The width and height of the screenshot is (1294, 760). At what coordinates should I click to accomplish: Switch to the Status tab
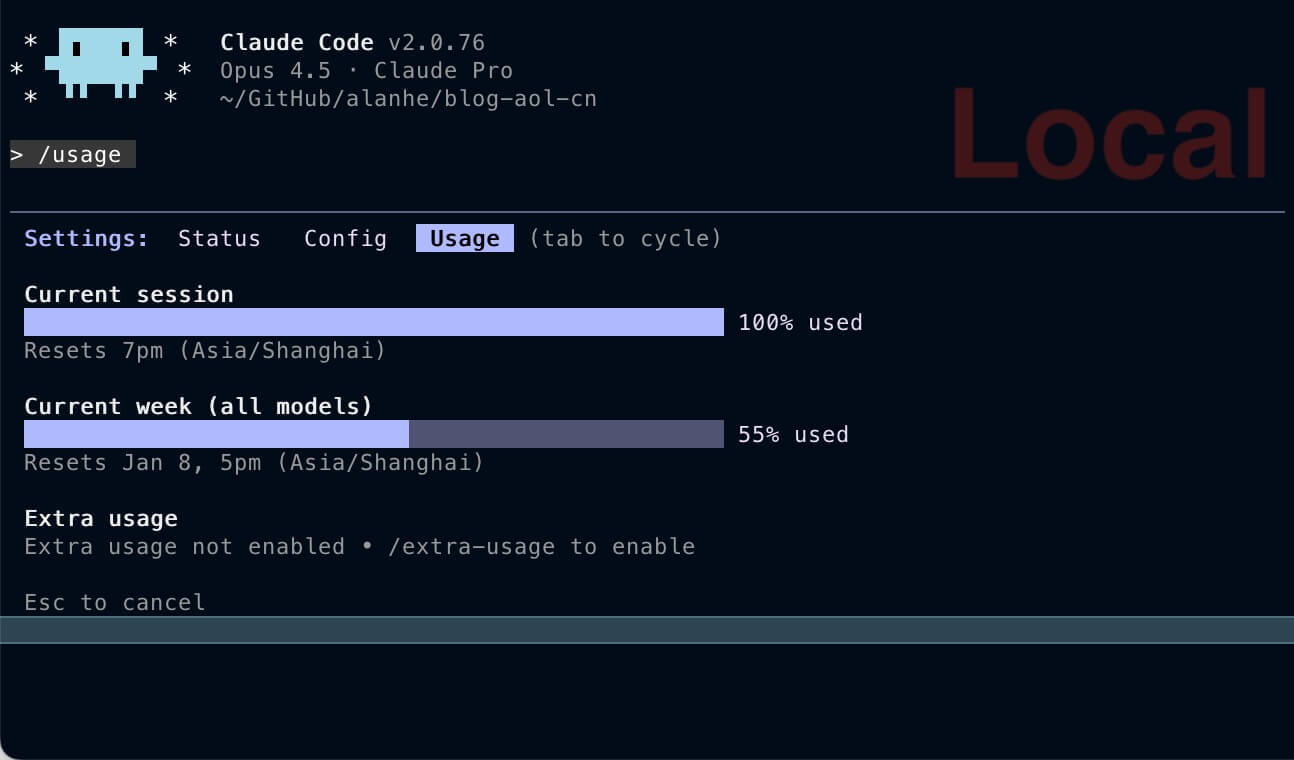pyautogui.click(x=219, y=239)
